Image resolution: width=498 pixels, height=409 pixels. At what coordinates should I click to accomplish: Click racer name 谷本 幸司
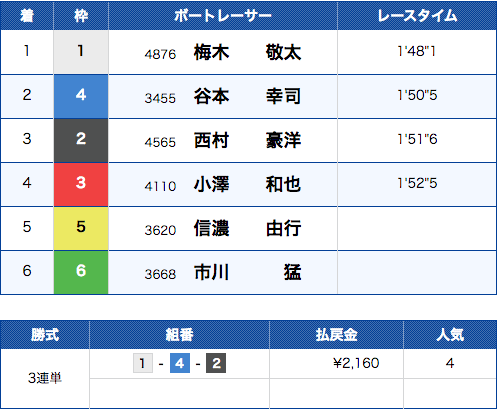pyautogui.click(x=247, y=96)
